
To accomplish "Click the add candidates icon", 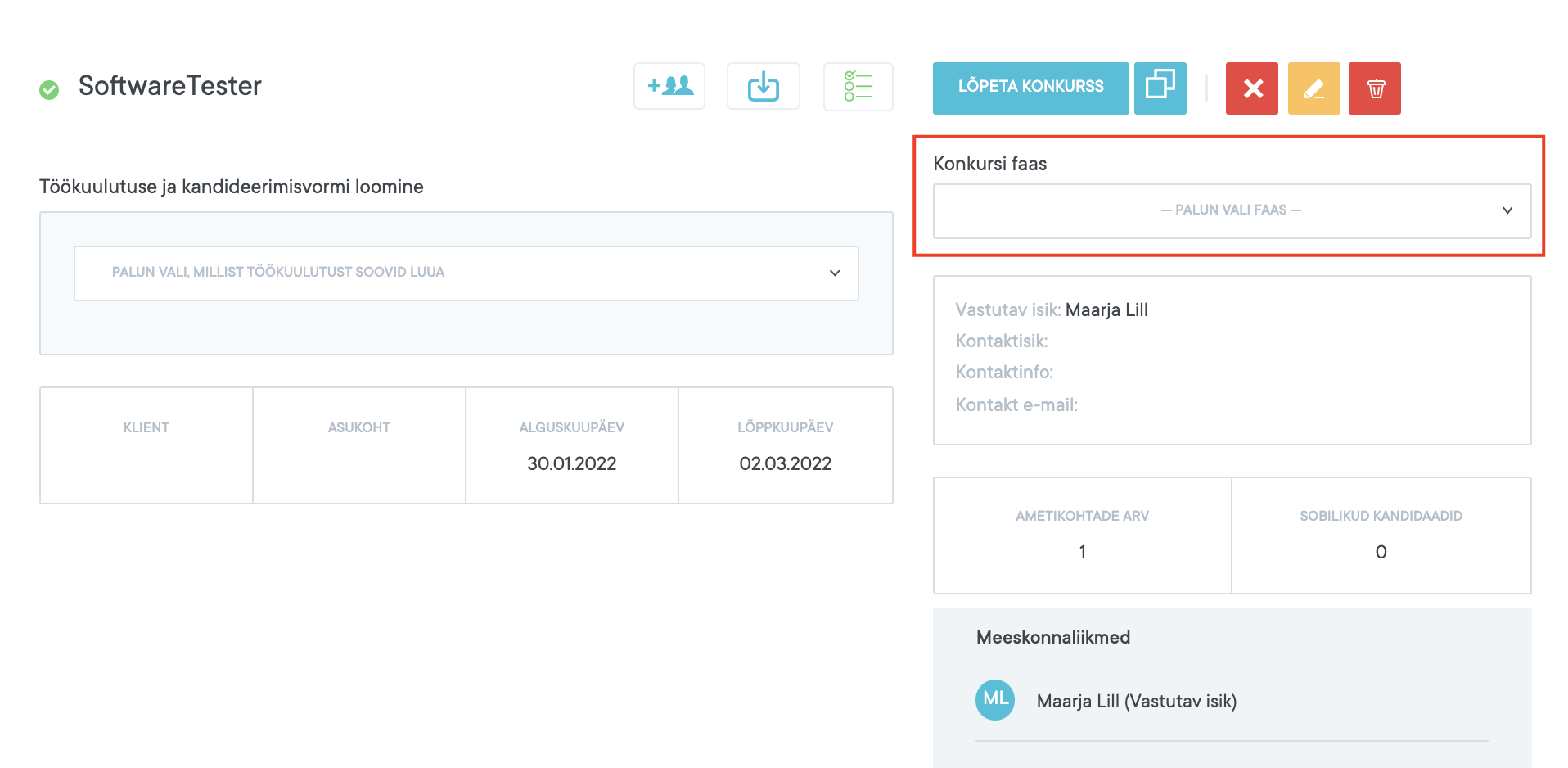I will (669, 86).
